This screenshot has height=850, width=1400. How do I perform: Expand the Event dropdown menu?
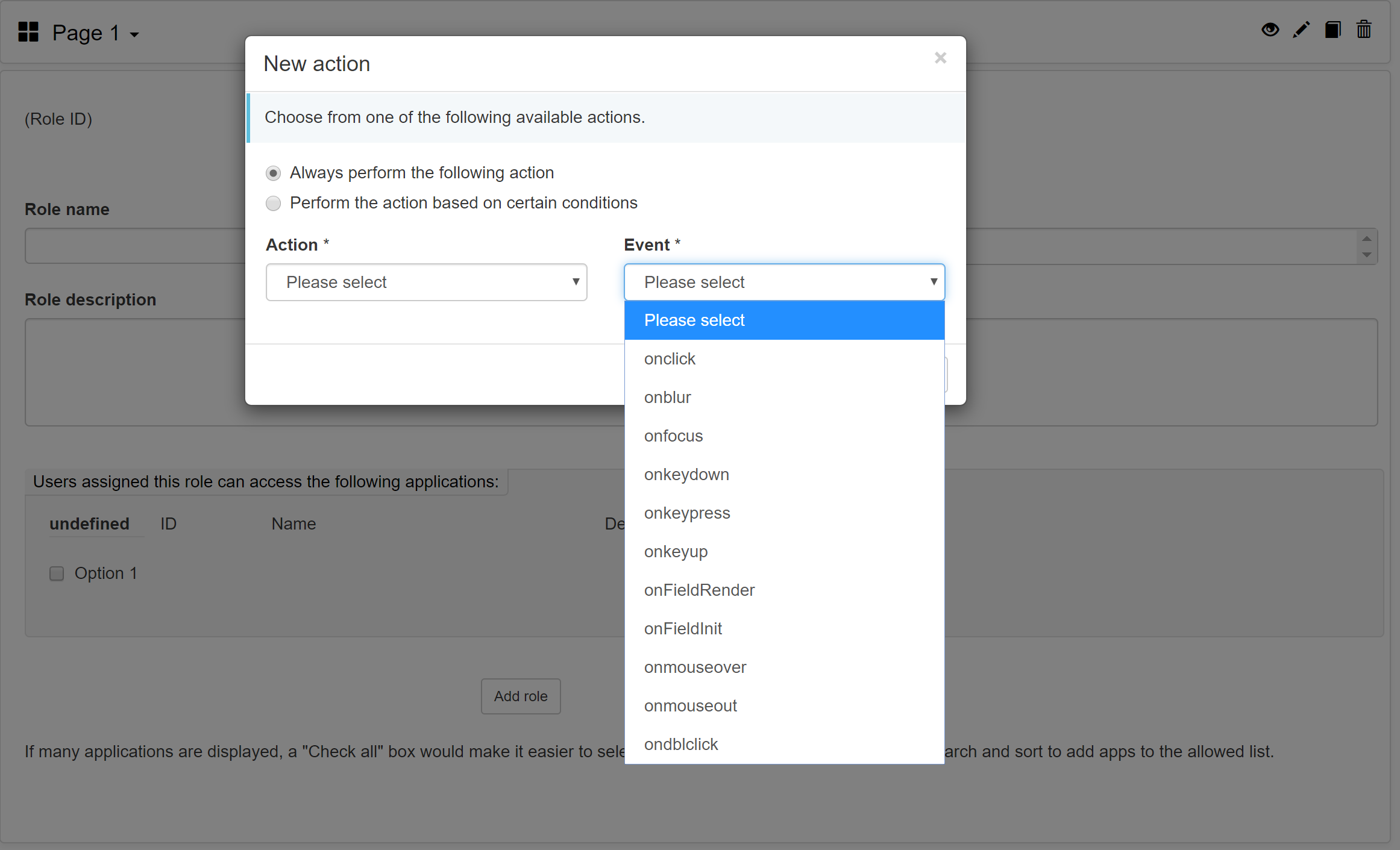pyautogui.click(x=783, y=282)
